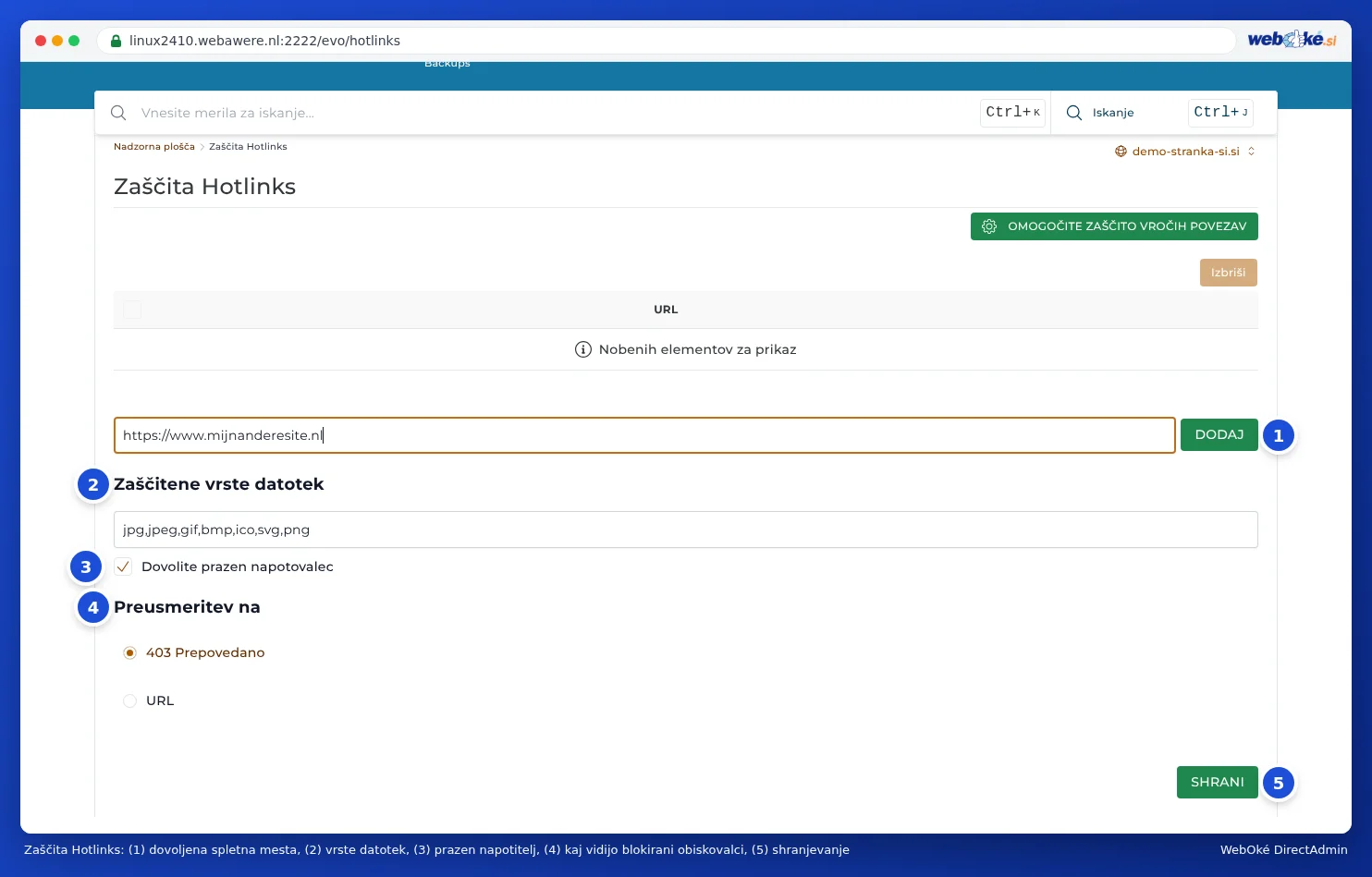Click the Izbriši delete button
This screenshot has width=1372, height=877.
(1228, 273)
